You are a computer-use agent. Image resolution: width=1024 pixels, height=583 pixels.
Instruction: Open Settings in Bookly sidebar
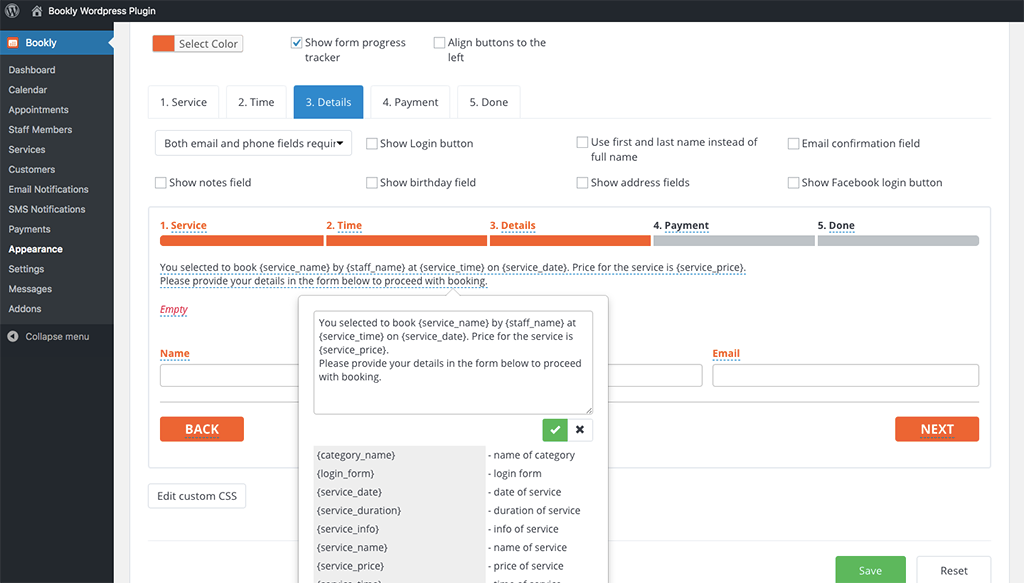point(26,269)
